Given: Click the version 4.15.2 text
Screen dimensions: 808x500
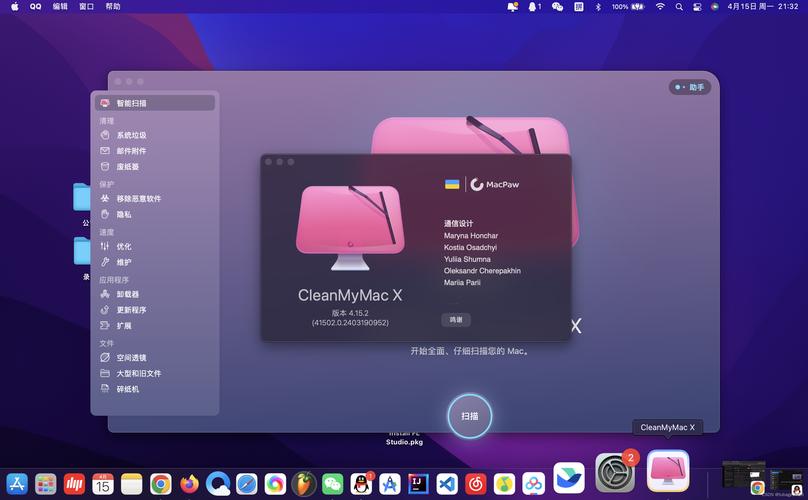Looking at the screenshot, I should click(350, 313).
